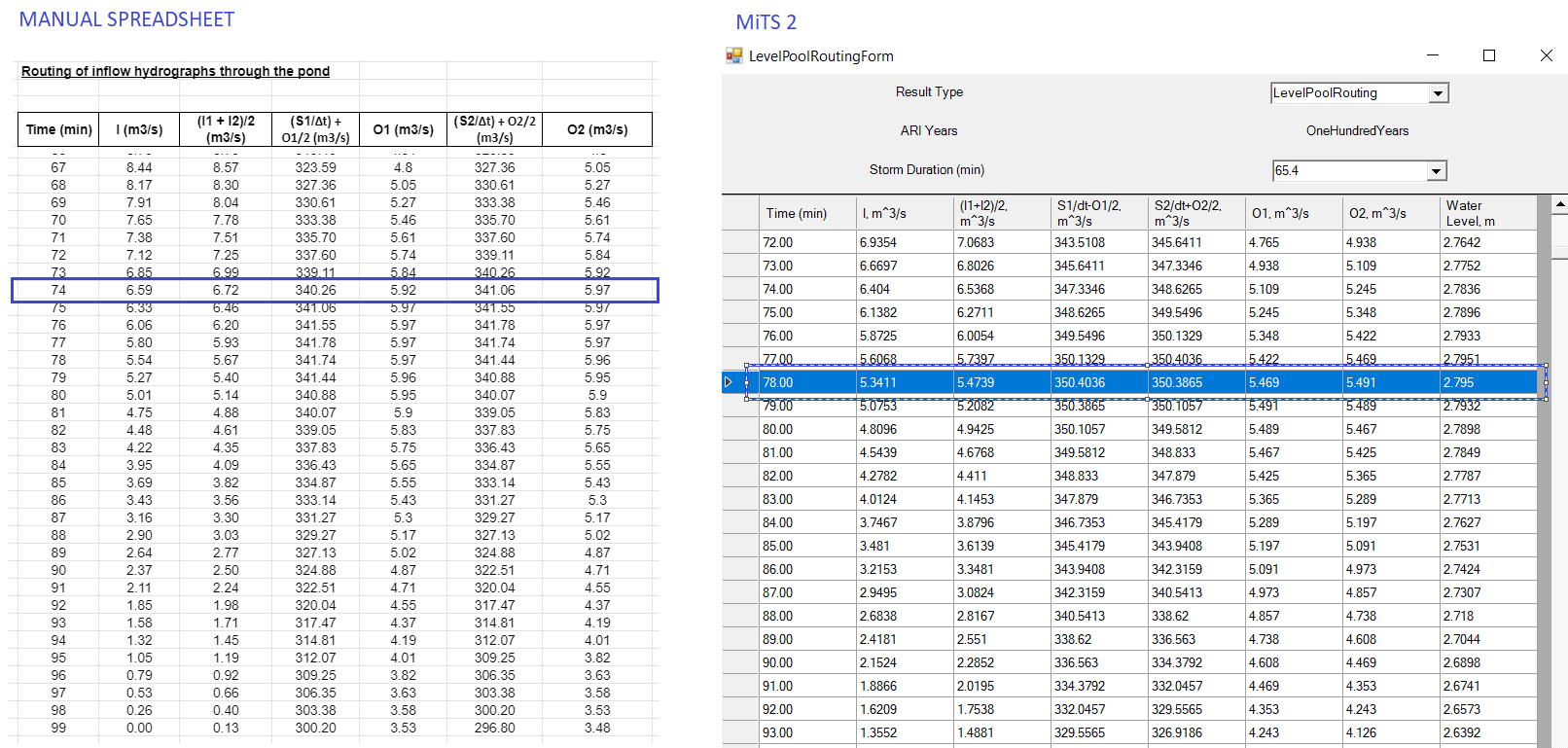
Task: Select the 93.00 time cell in MiTS grid
Action: tap(808, 732)
